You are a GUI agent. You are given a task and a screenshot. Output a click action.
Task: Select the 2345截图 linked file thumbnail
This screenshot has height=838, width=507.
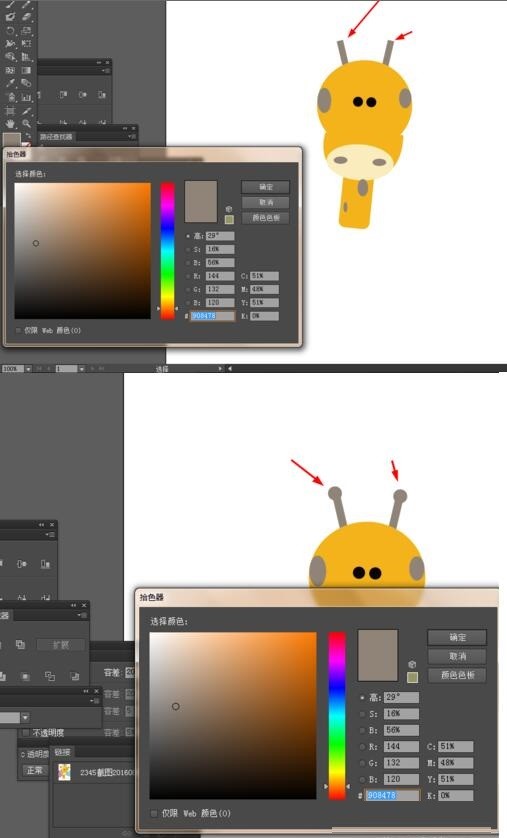pyautogui.click(x=64, y=772)
